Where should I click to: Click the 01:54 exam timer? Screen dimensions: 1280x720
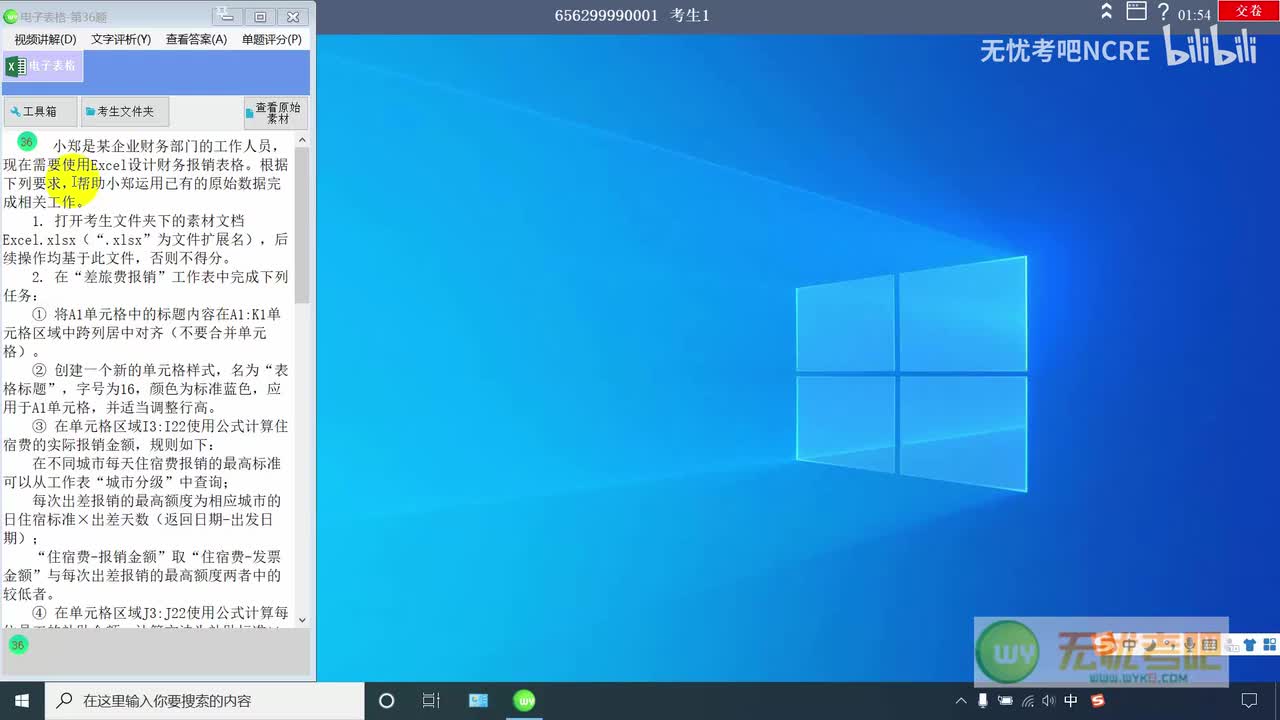coord(1194,15)
